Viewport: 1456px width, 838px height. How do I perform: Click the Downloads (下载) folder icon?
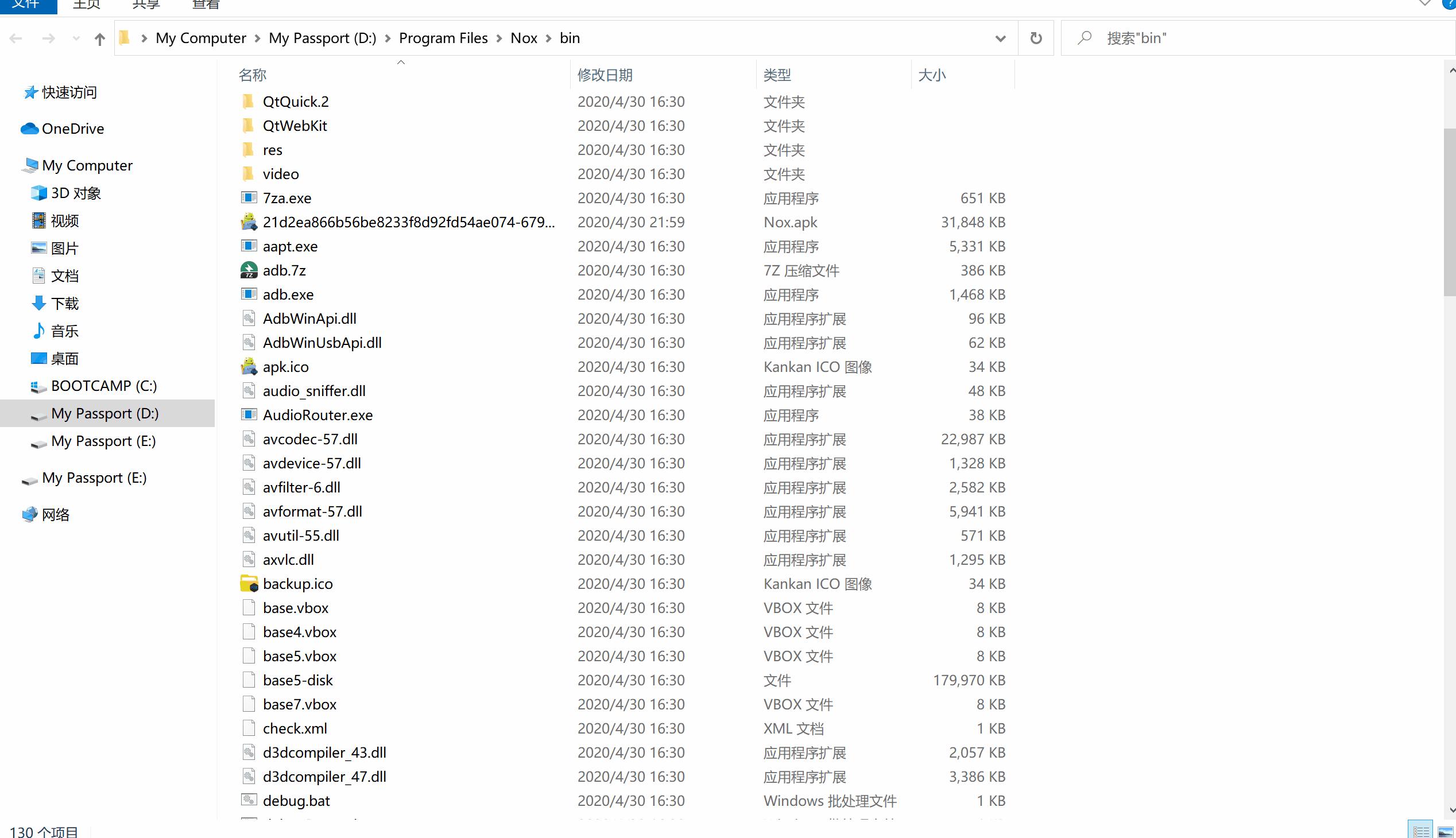(38, 303)
